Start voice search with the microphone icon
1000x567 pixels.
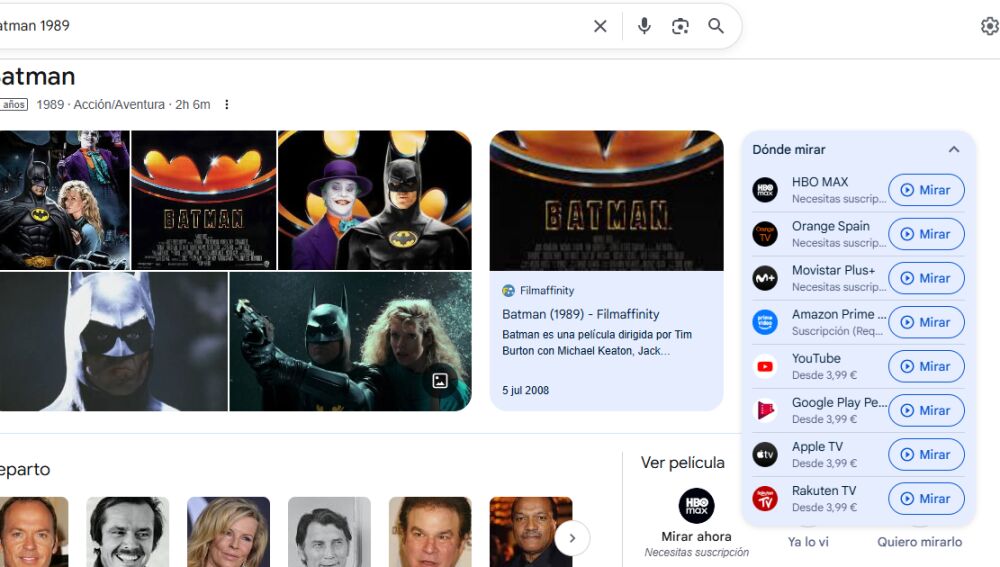click(x=644, y=26)
